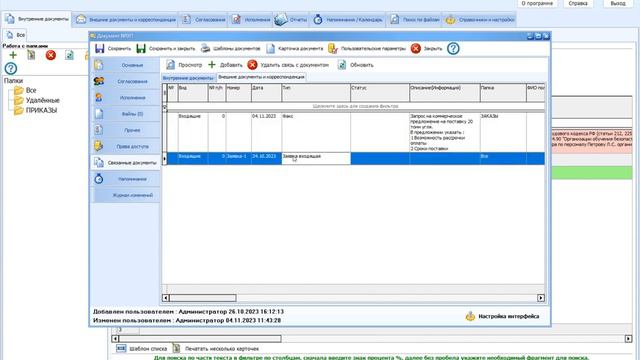Switch to main Внешние документы и корреспонденция tab

tap(126, 20)
